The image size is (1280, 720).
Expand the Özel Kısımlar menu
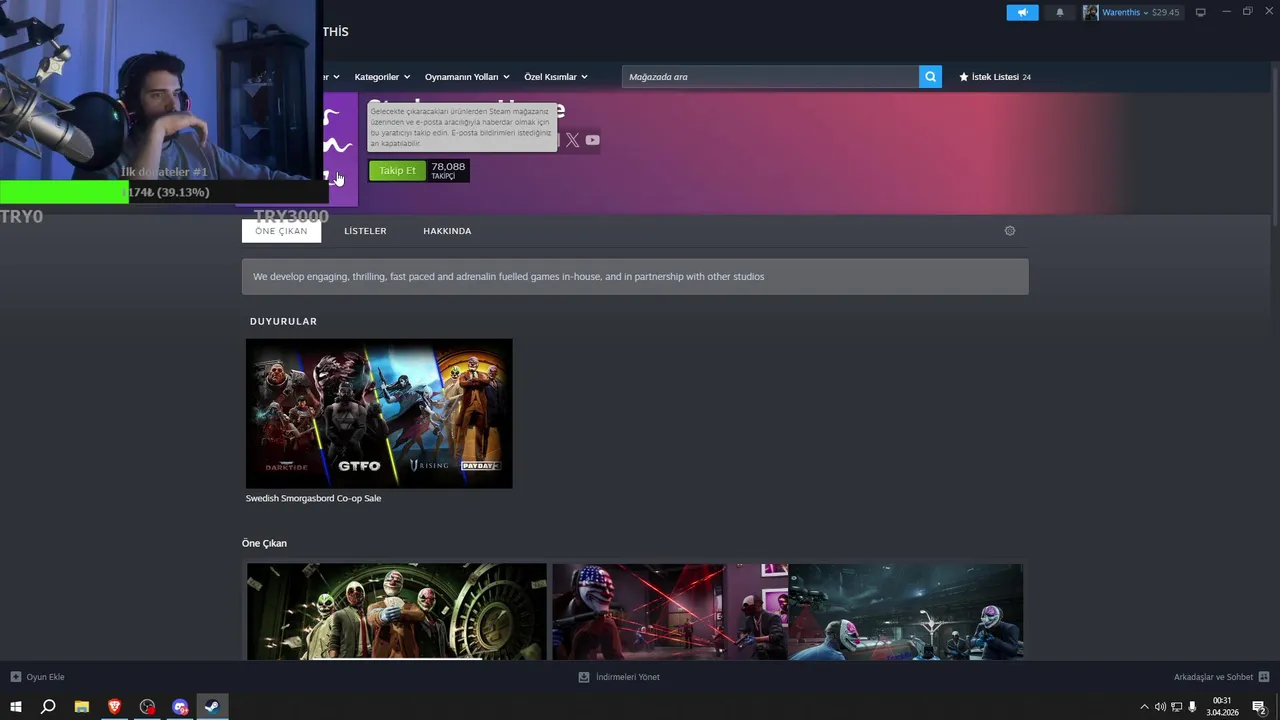(x=556, y=77)
